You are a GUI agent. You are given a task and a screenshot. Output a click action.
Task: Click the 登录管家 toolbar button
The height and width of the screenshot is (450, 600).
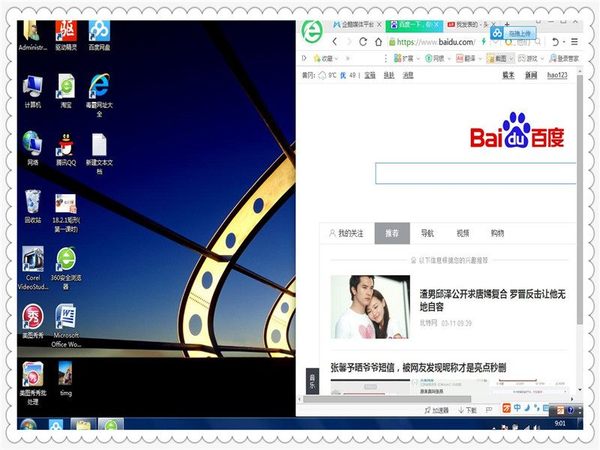(564, 59)
